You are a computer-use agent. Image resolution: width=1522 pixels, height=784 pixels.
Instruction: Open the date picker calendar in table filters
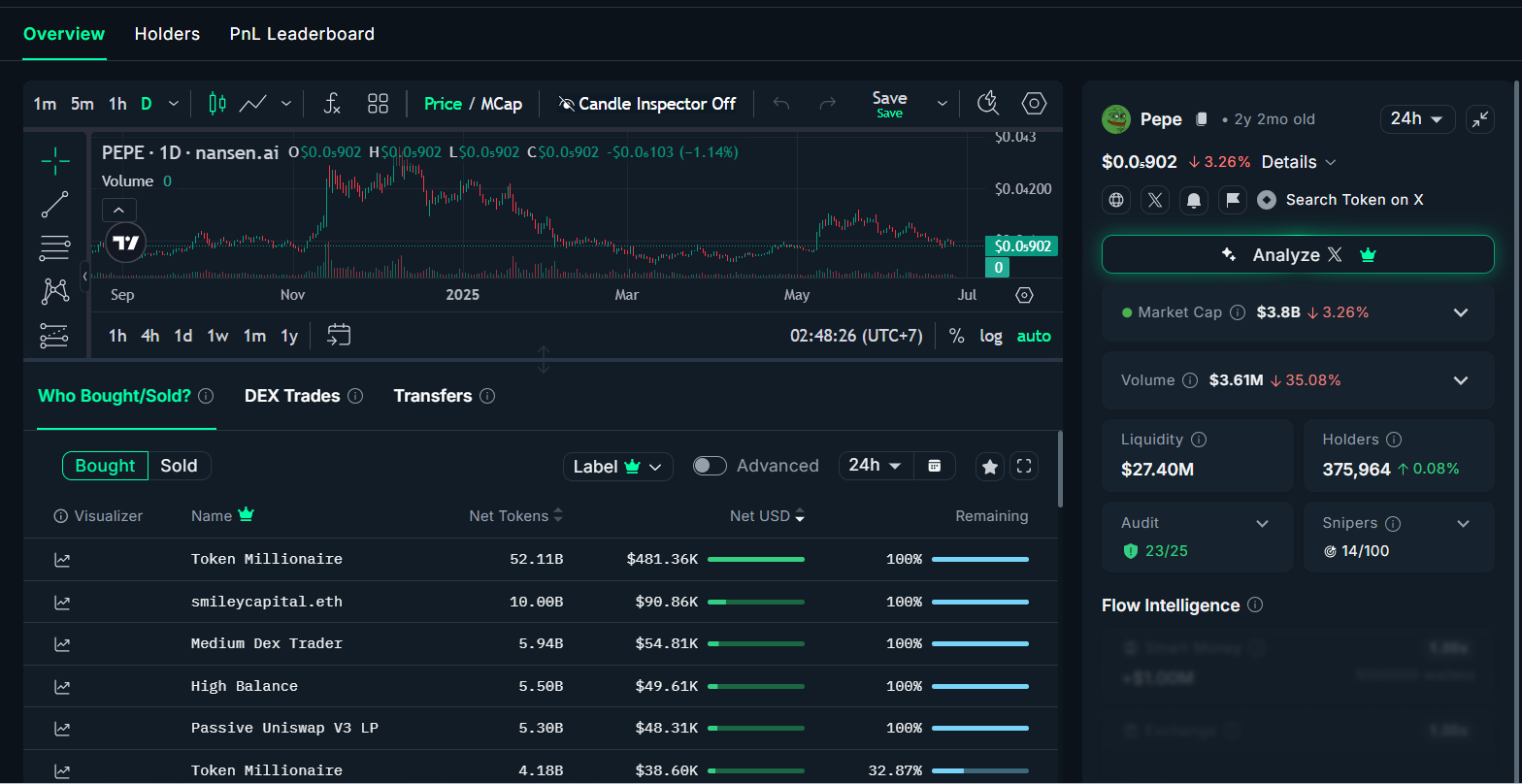(x=935, y=466)
